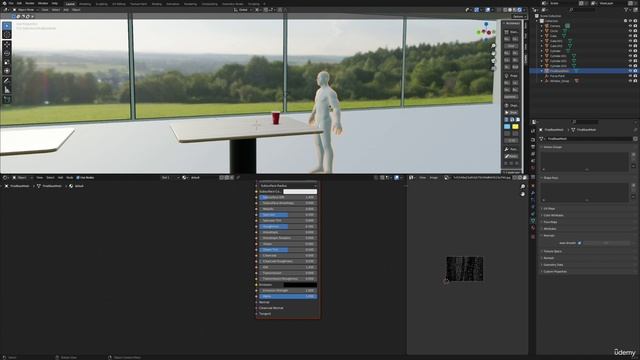This screenshot has height=360, width=640.
Task: Open the Blender logo menu
Action: [5, 3]
